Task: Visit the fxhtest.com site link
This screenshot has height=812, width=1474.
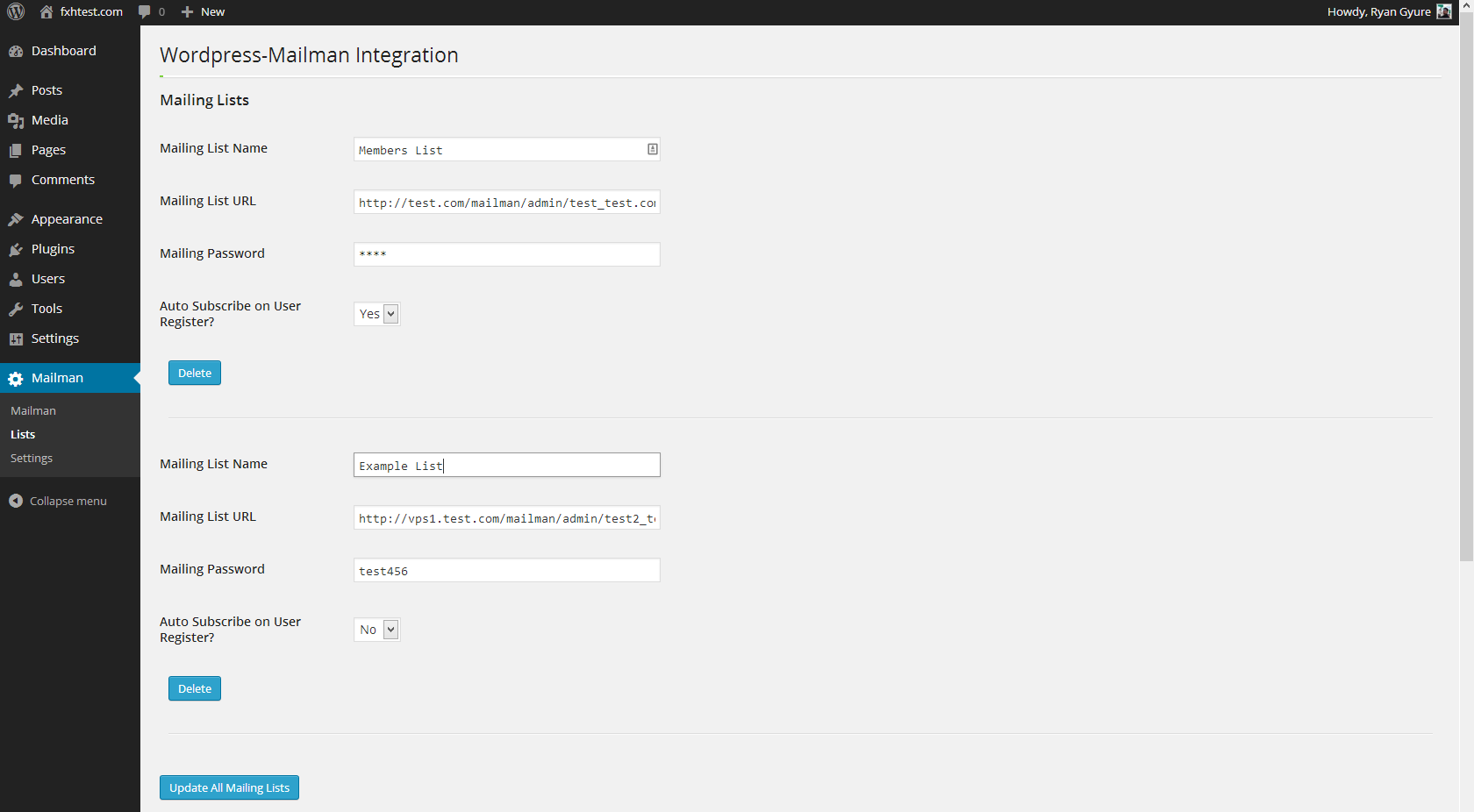Action: pos(91,12)
